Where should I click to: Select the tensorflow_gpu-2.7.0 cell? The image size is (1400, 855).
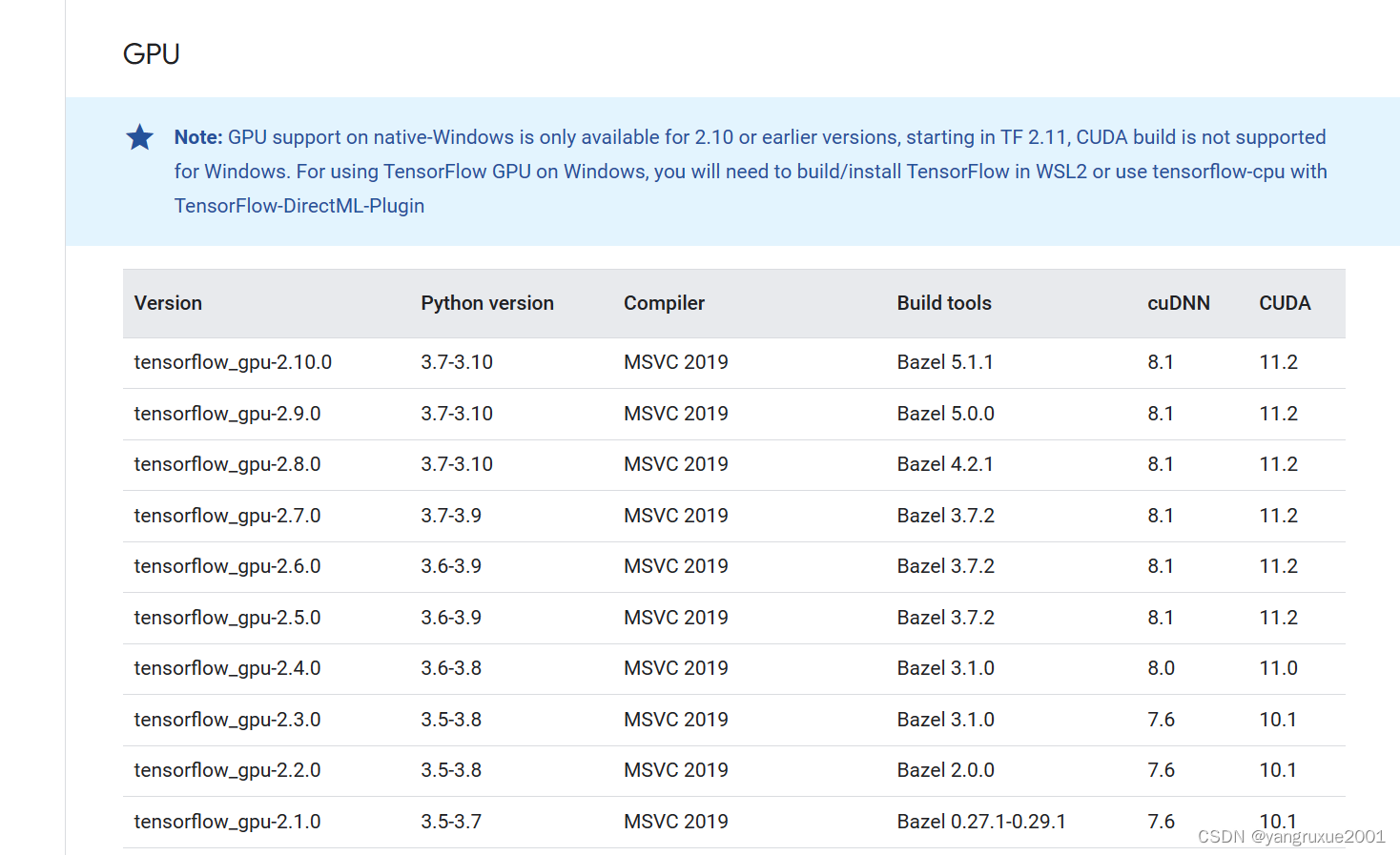click(227, 517)
